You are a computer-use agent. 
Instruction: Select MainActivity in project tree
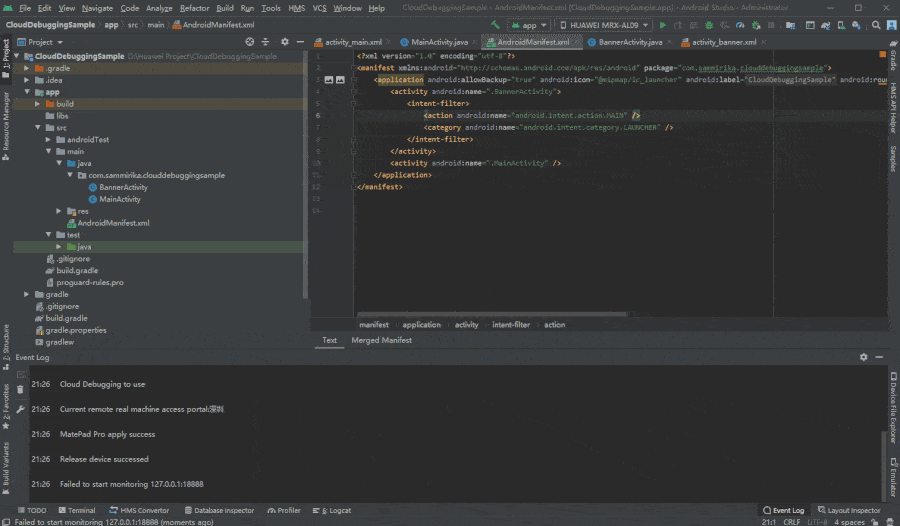click(x=120, y=199)
